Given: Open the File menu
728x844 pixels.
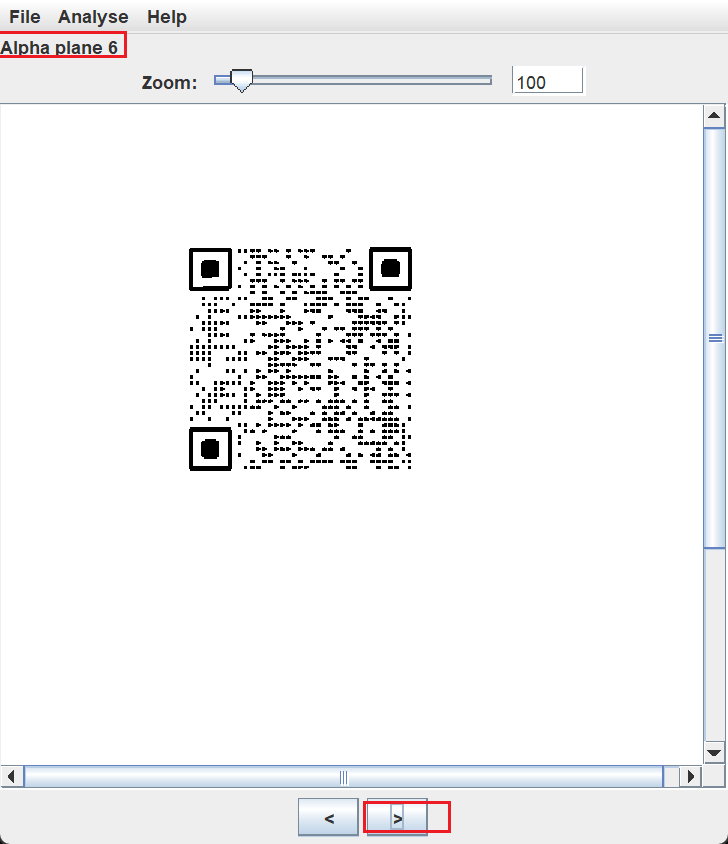Looking at the screenshot, I should [25, 17].
